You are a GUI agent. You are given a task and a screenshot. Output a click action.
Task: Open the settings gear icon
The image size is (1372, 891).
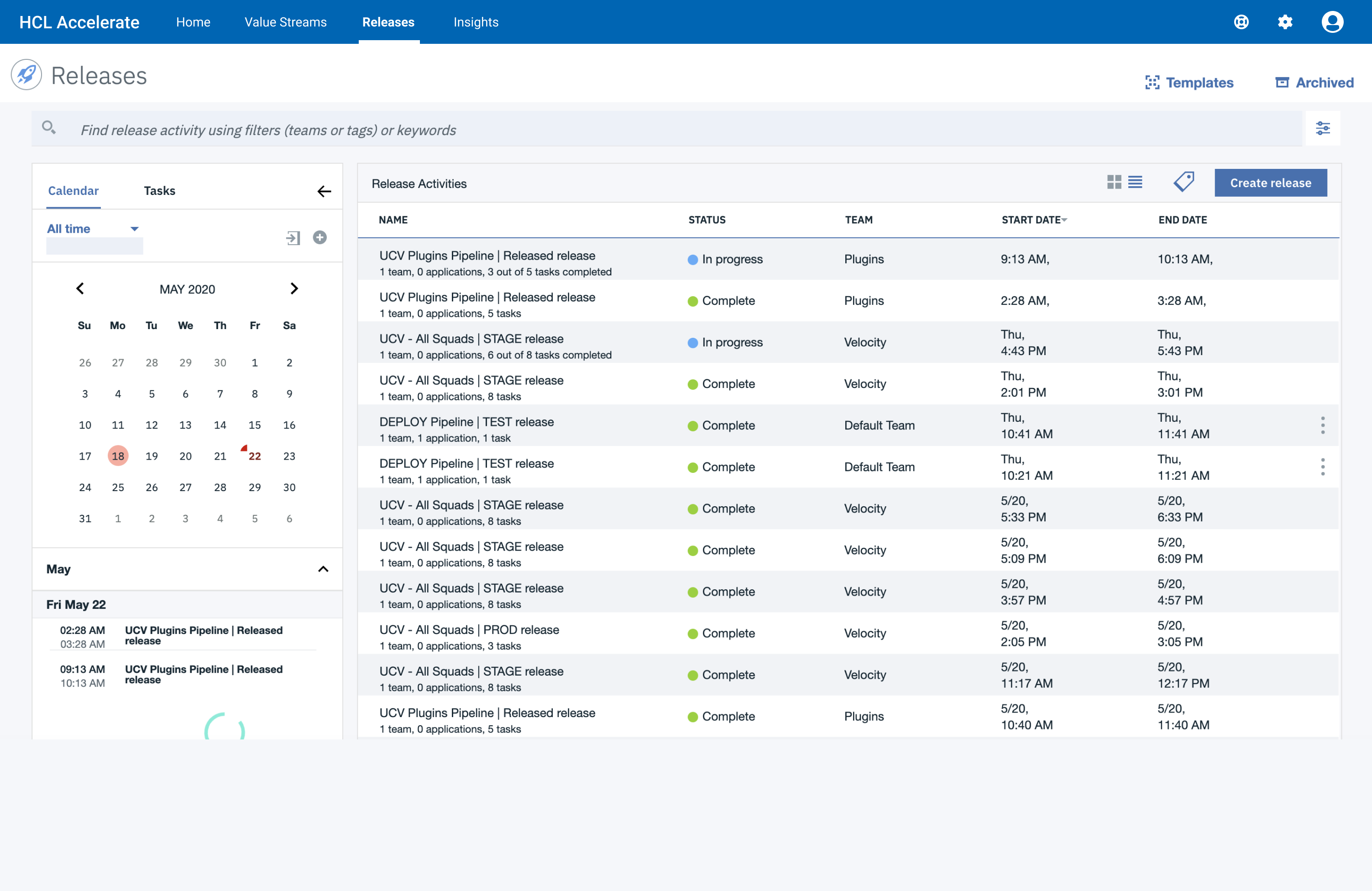1285,22
